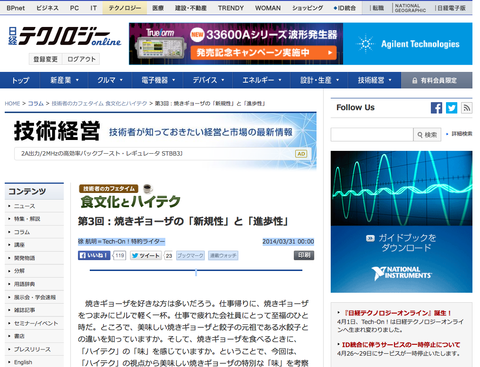Image resolution: width=480 pixels, height=367 pixels.
Task: Open the ST8R3J regulator ad link
Action: [102, 154]
